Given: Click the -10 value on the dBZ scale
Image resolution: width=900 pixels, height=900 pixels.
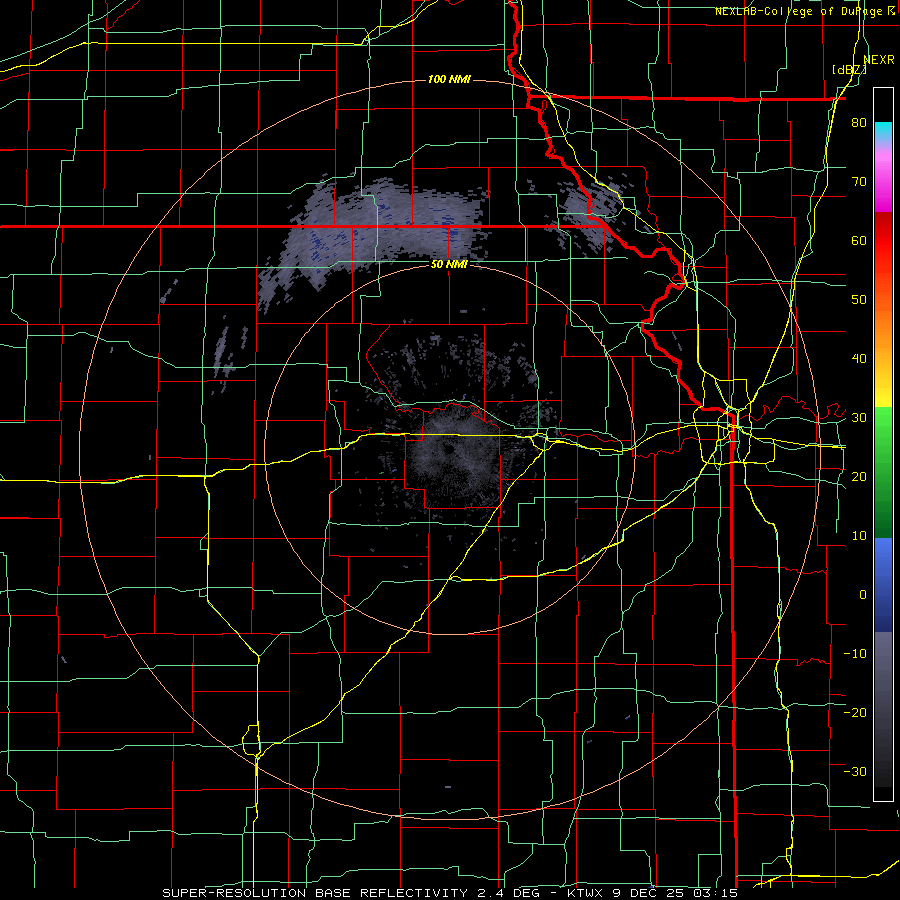Looking at the screenshot, I should [x=855, y=653].
